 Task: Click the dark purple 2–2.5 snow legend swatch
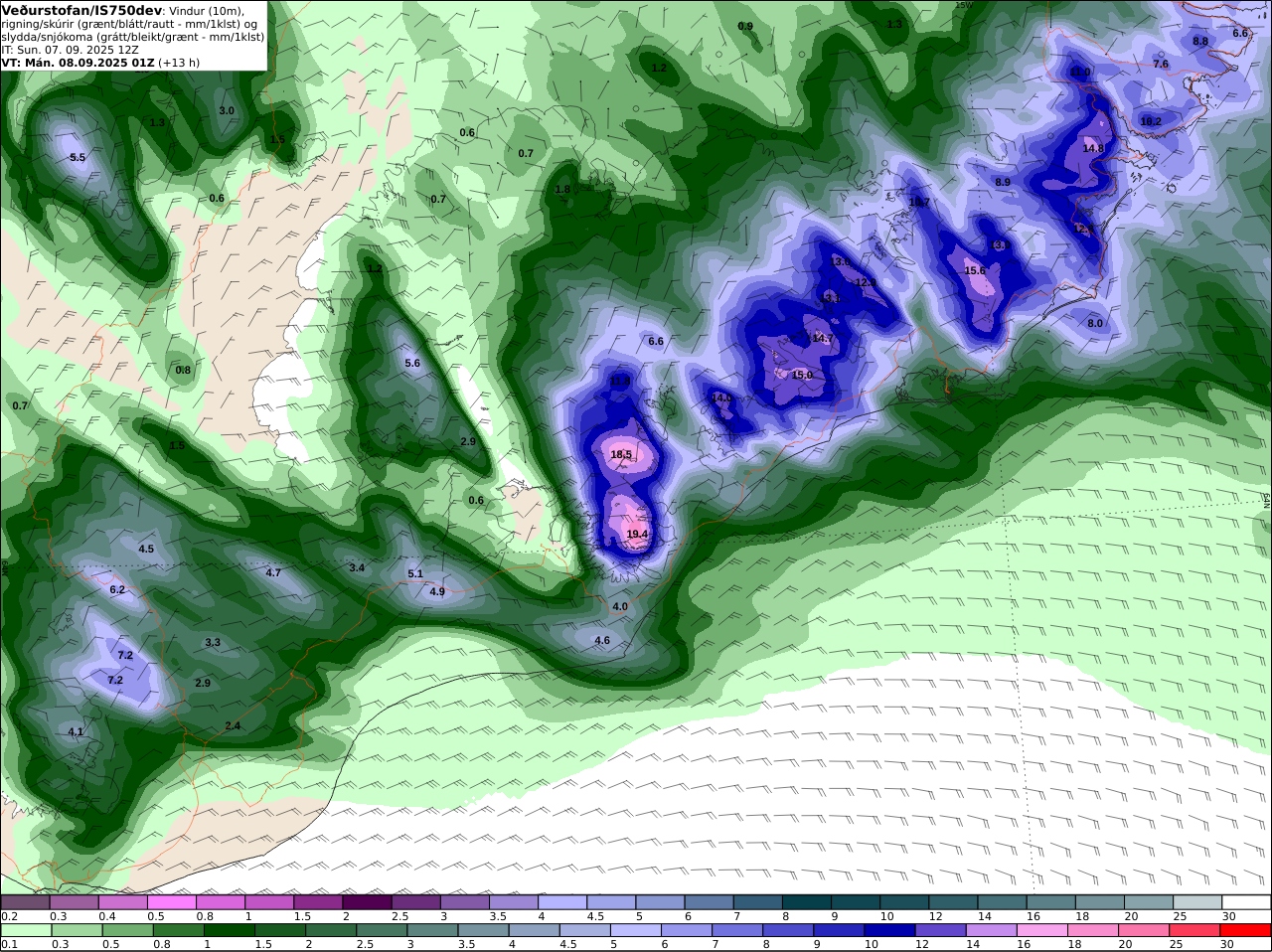[370, 902]
